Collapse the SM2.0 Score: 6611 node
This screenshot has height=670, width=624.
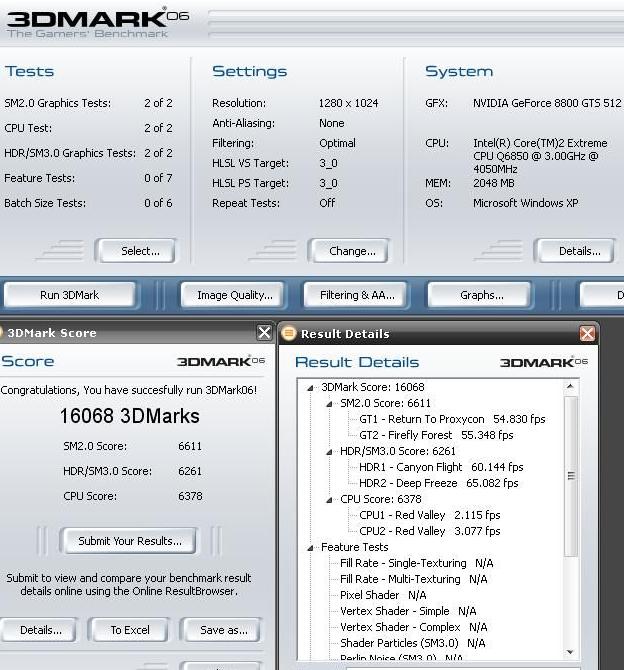pyautogui.click(x=329, y=404)
